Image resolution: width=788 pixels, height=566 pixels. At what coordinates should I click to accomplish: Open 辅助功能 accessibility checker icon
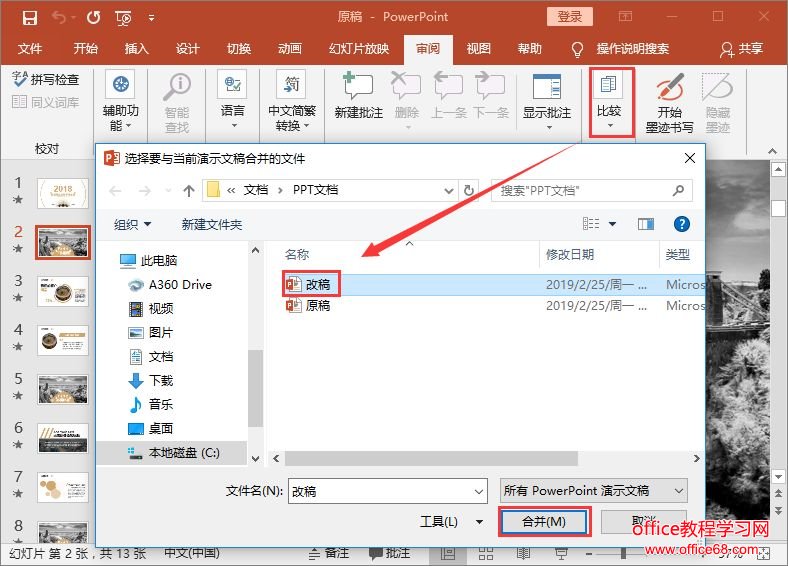121,84
